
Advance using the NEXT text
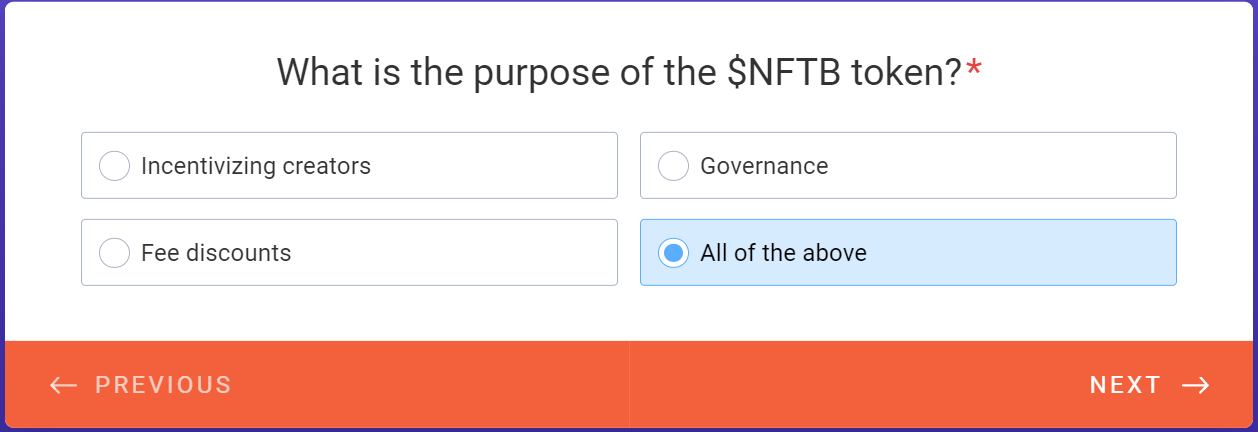point(1125,386)
